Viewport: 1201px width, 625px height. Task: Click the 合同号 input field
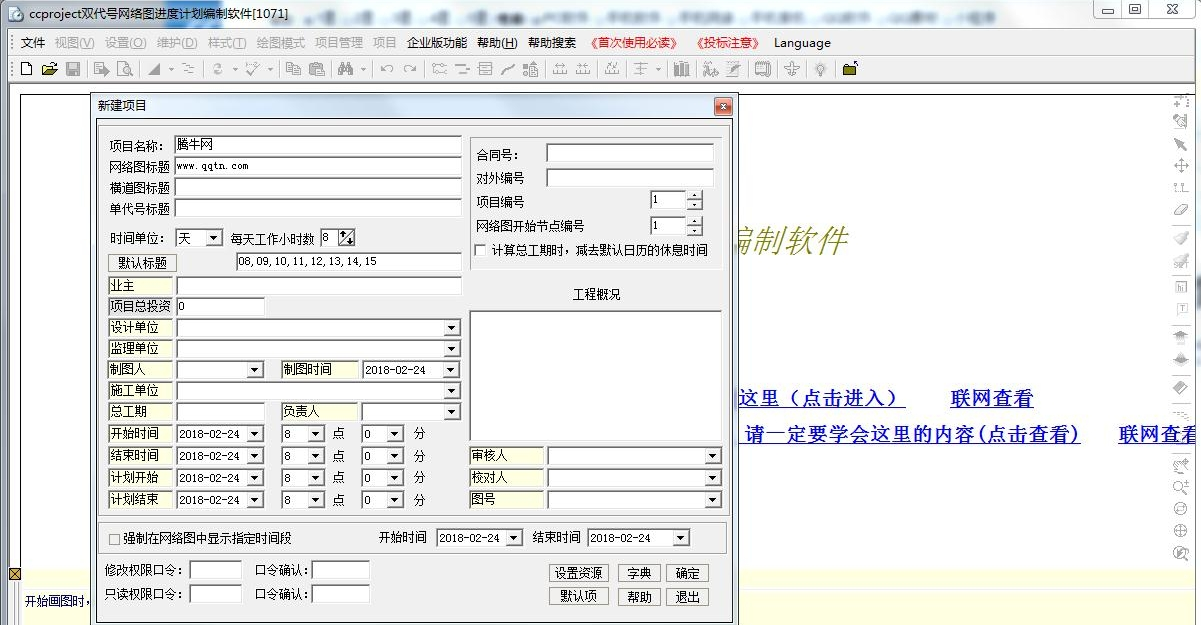[x=630, y=154]
